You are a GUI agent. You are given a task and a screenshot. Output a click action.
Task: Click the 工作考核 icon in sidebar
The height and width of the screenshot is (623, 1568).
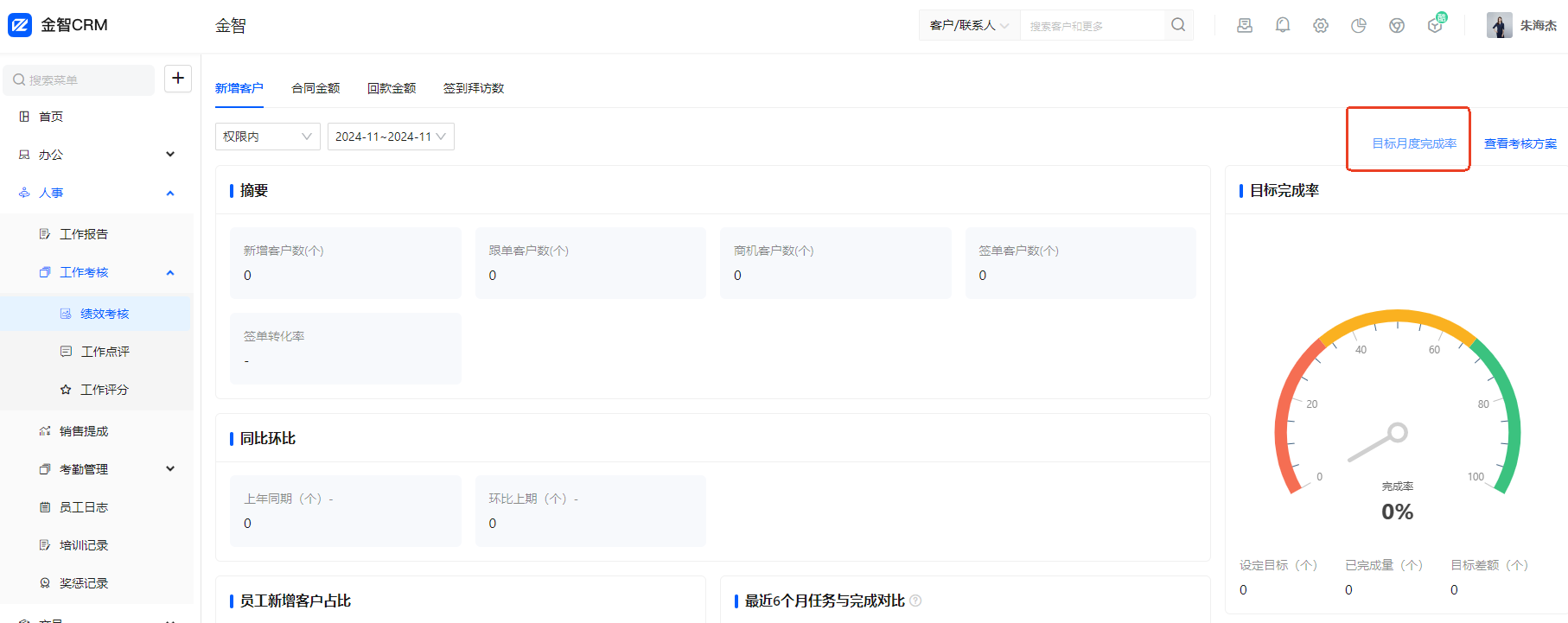(x=45, y=272)
